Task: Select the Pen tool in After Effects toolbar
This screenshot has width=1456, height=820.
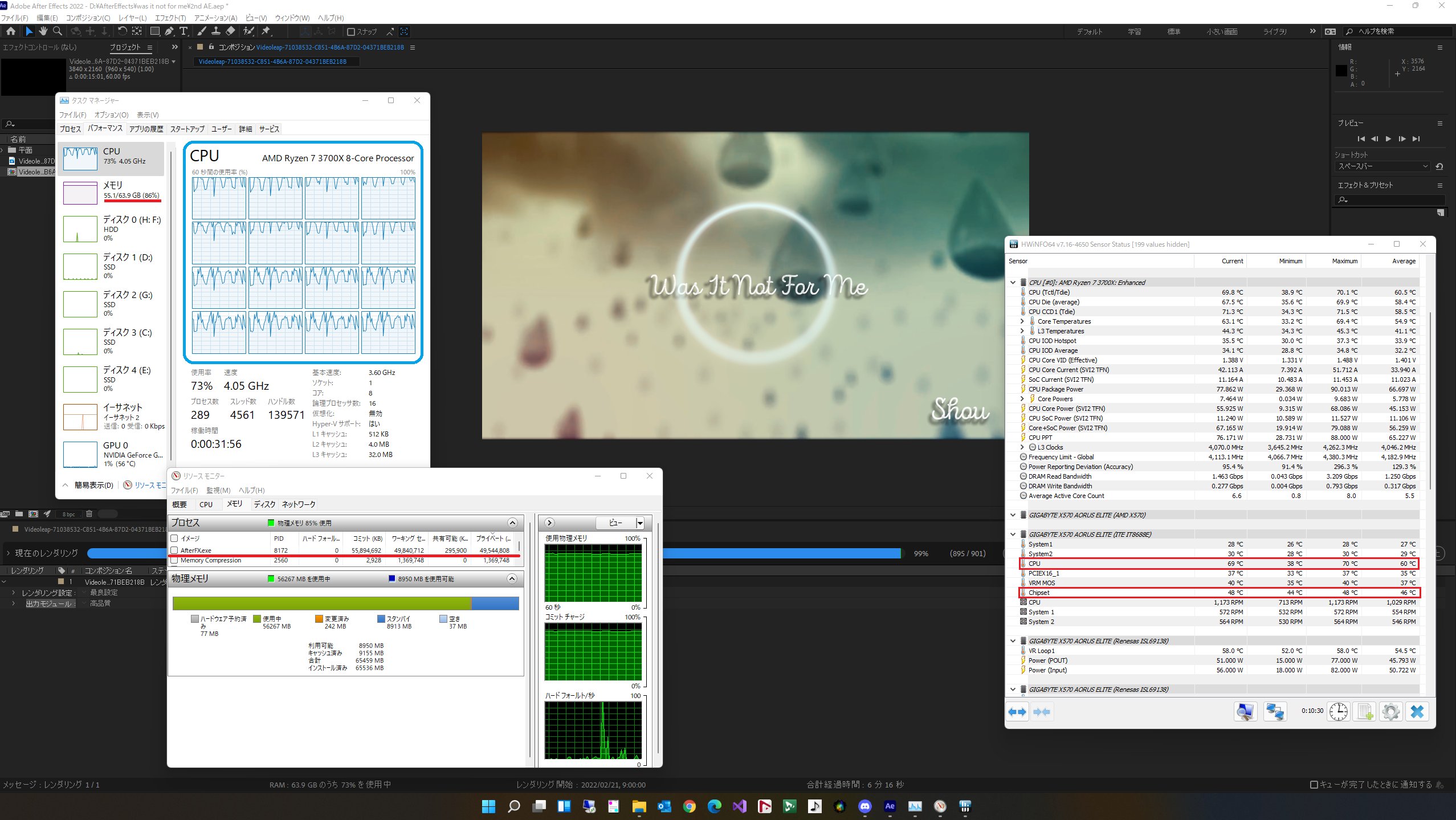Action: [x=169, y=31]
